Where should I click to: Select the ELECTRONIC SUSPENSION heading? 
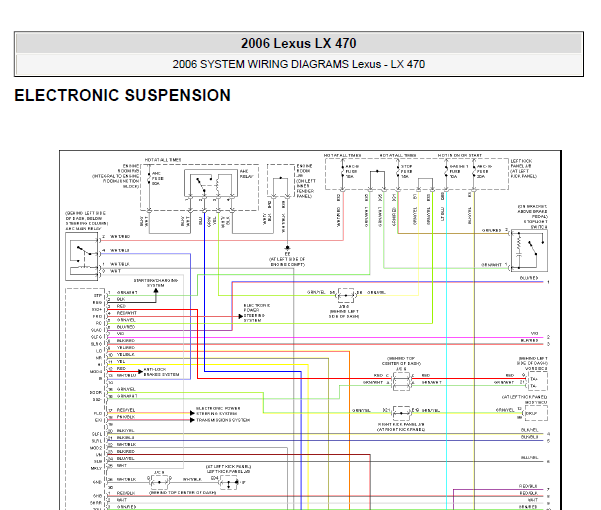123,95
